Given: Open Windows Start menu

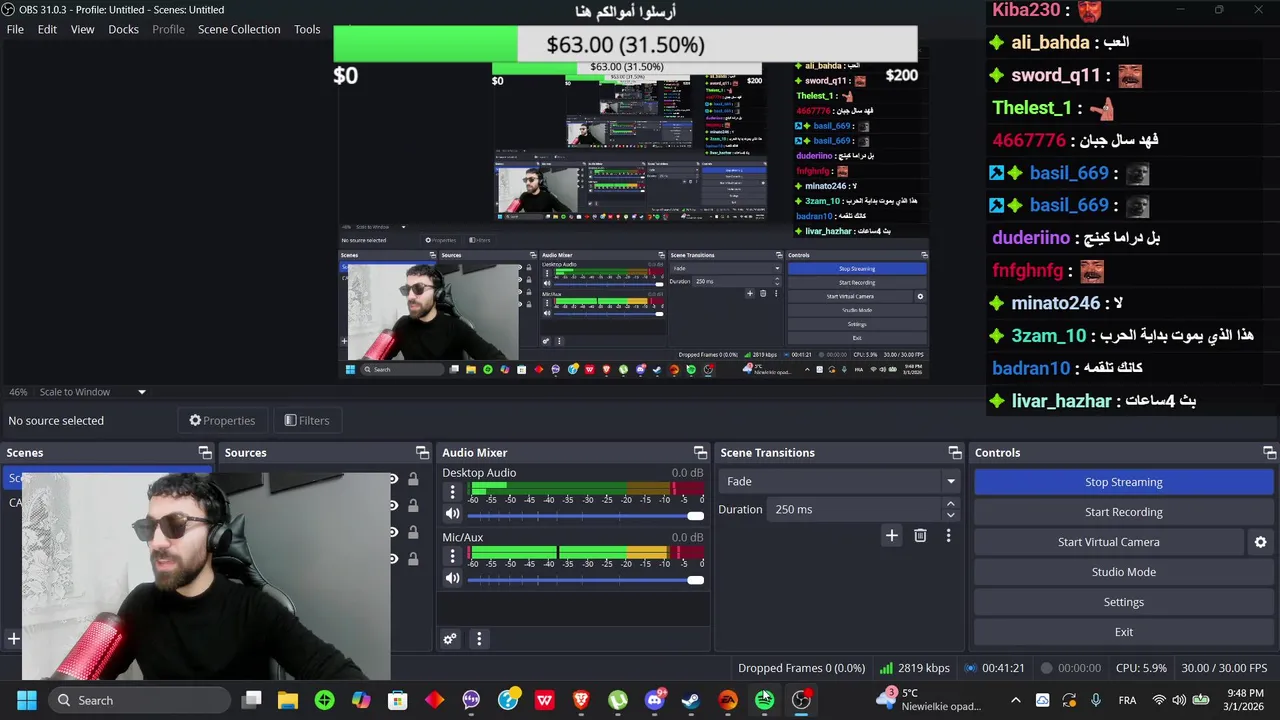Looking at the screenshot, I should [27, 700].
